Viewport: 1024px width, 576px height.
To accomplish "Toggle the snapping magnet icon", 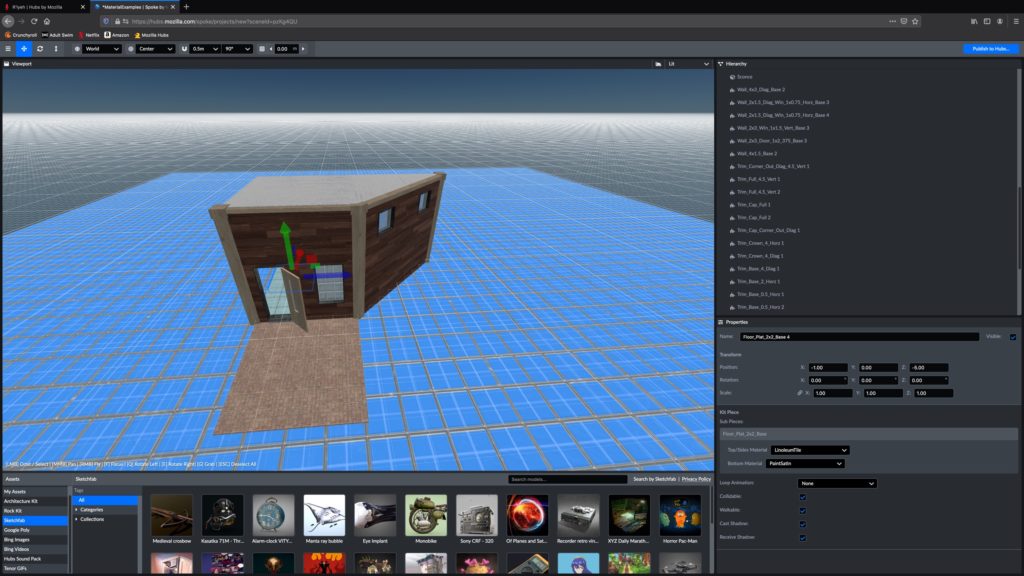I will pyautogui.click(x=184, y=49).
